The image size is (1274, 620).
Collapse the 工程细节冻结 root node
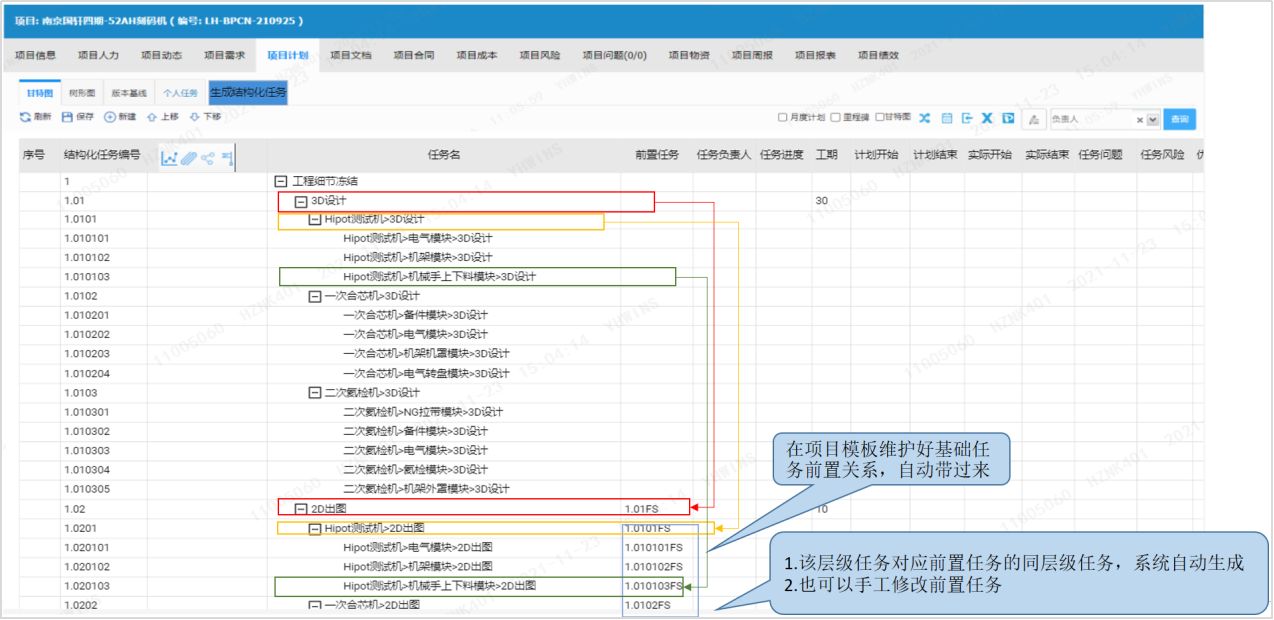pos(281,182)
